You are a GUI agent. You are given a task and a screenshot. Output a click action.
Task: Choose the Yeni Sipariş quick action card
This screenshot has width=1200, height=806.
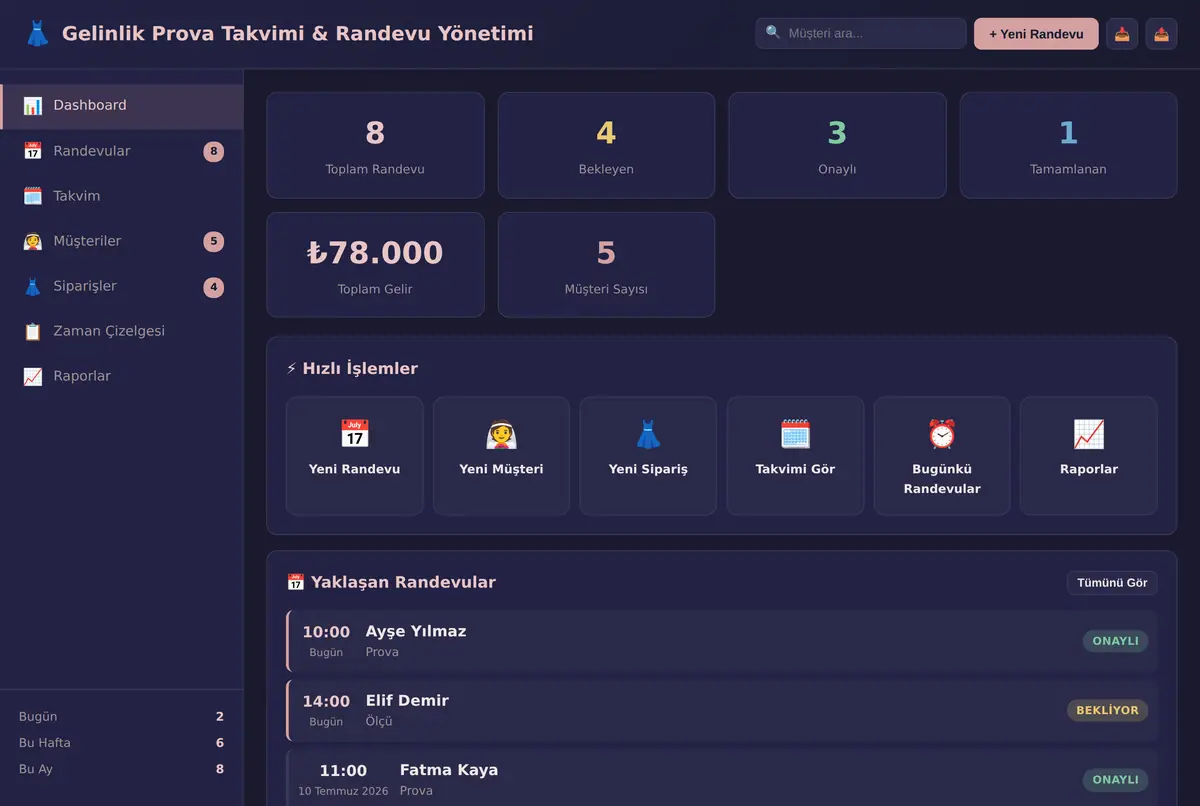(648, 456)
